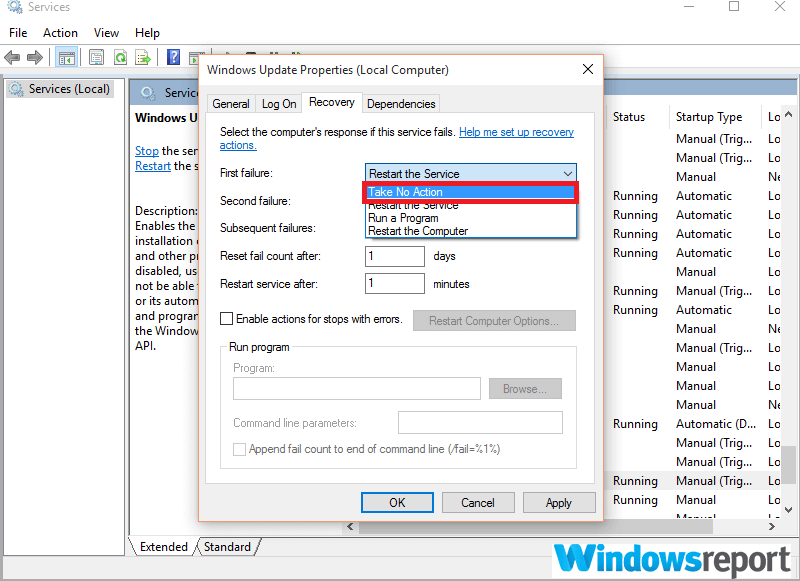Click the horizontal scrollbar left arrow
The height and width of the screenshot is (581, 800).
(x=350, y=526)
